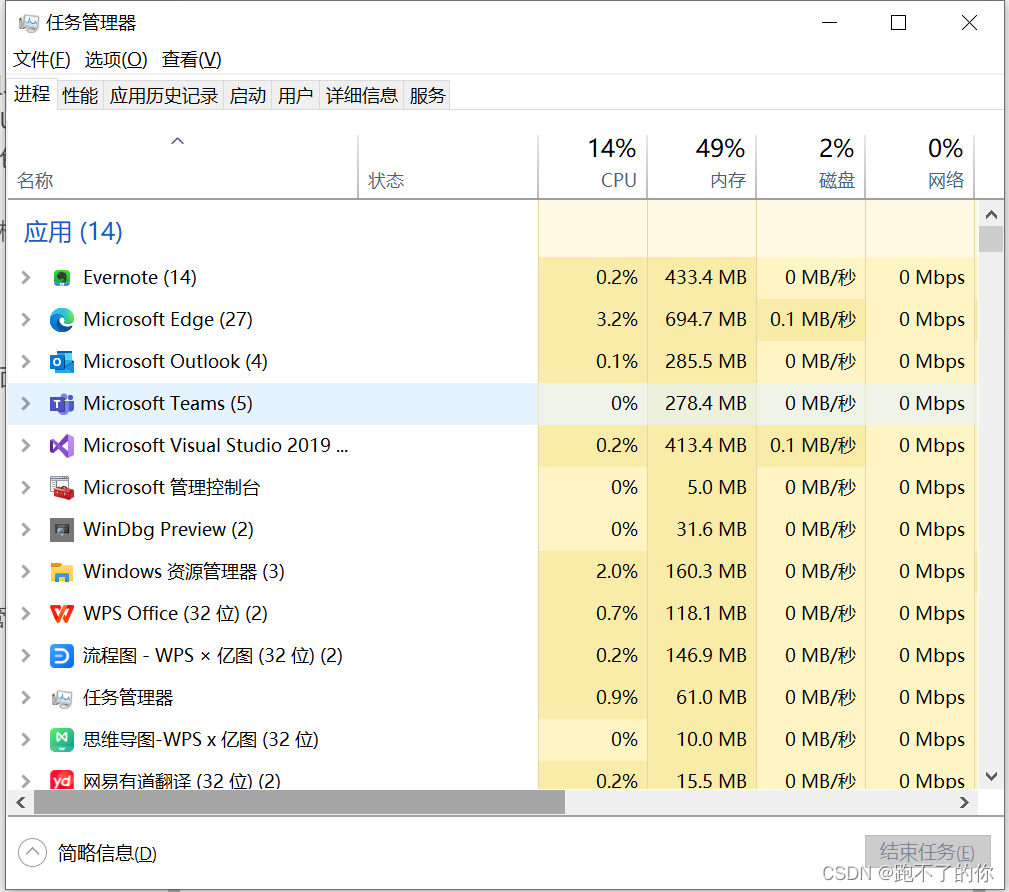1009x892 pixels.
Task: Click the 网易有道翻译 icon
Action: click(62, 779)
